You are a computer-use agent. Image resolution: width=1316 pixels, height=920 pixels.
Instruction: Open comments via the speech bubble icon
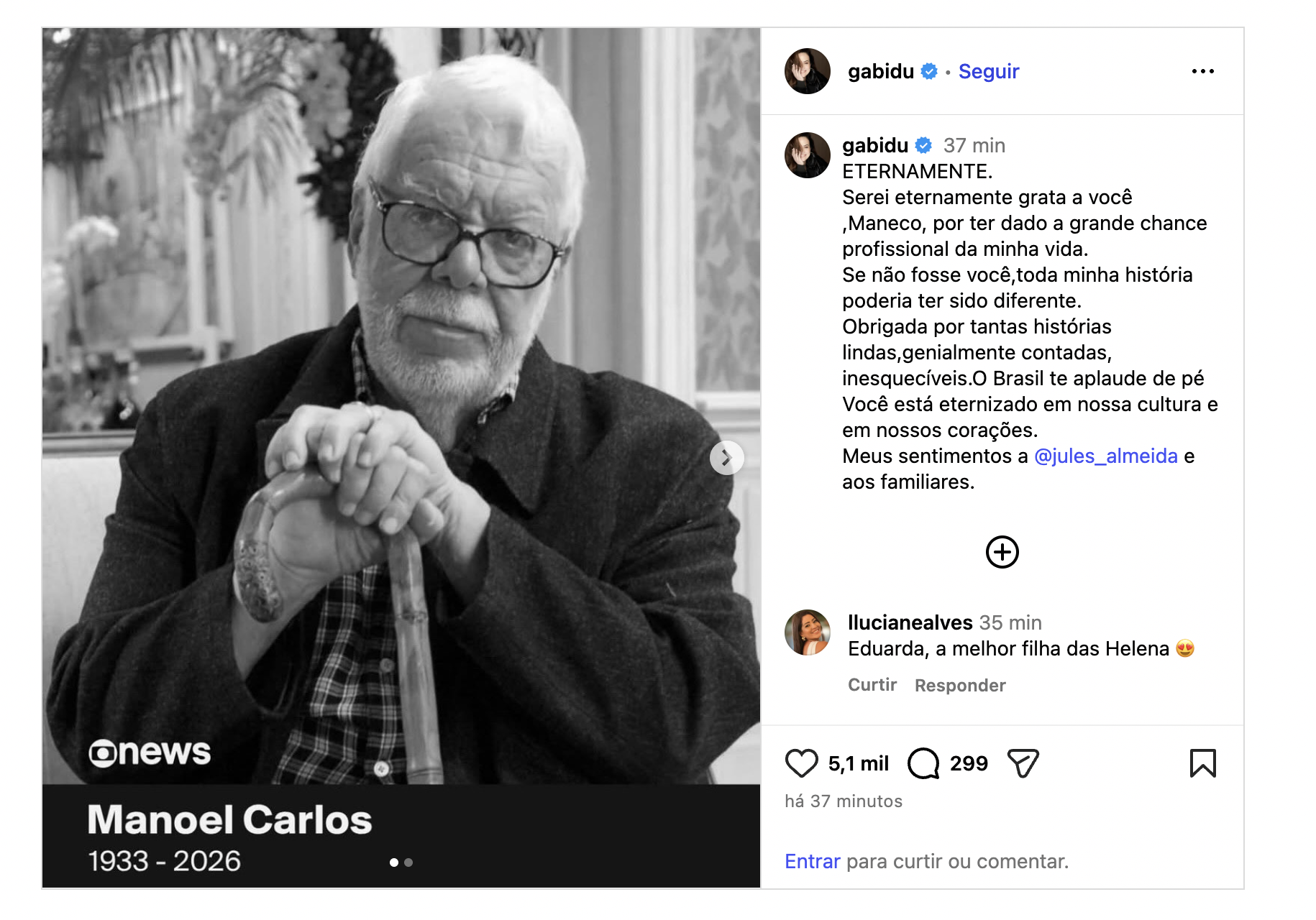[923, 763]
